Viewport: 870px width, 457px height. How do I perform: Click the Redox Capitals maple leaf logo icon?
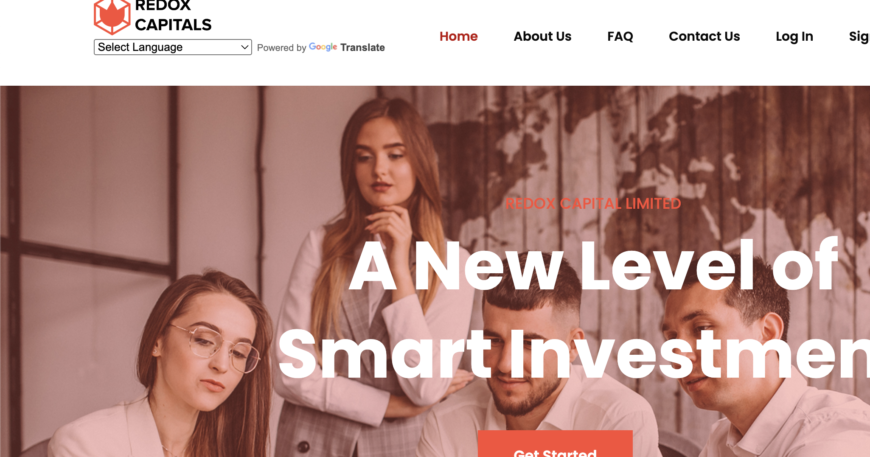pos(112,17)
